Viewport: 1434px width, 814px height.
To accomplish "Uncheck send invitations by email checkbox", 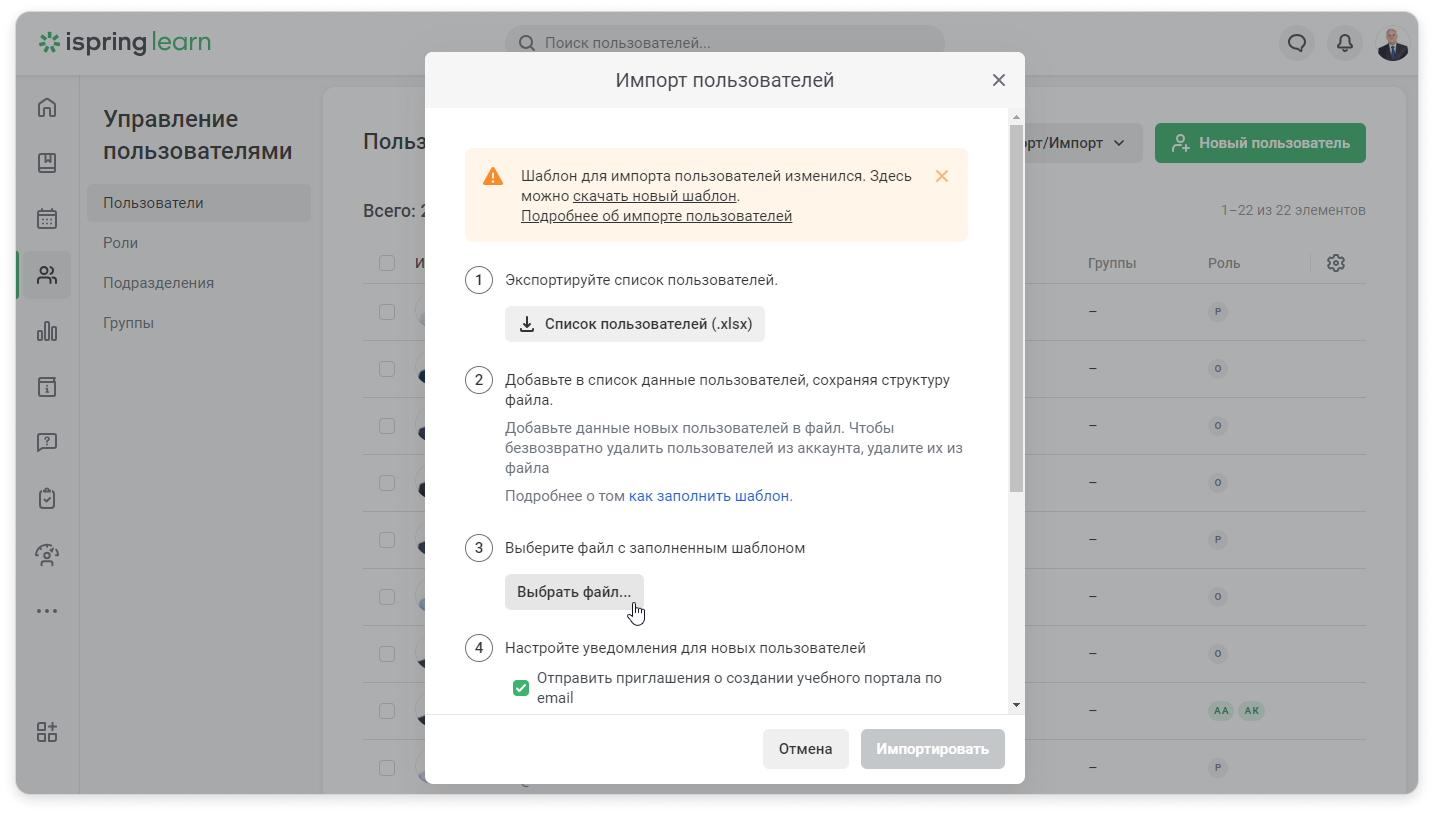I will 521,688.
